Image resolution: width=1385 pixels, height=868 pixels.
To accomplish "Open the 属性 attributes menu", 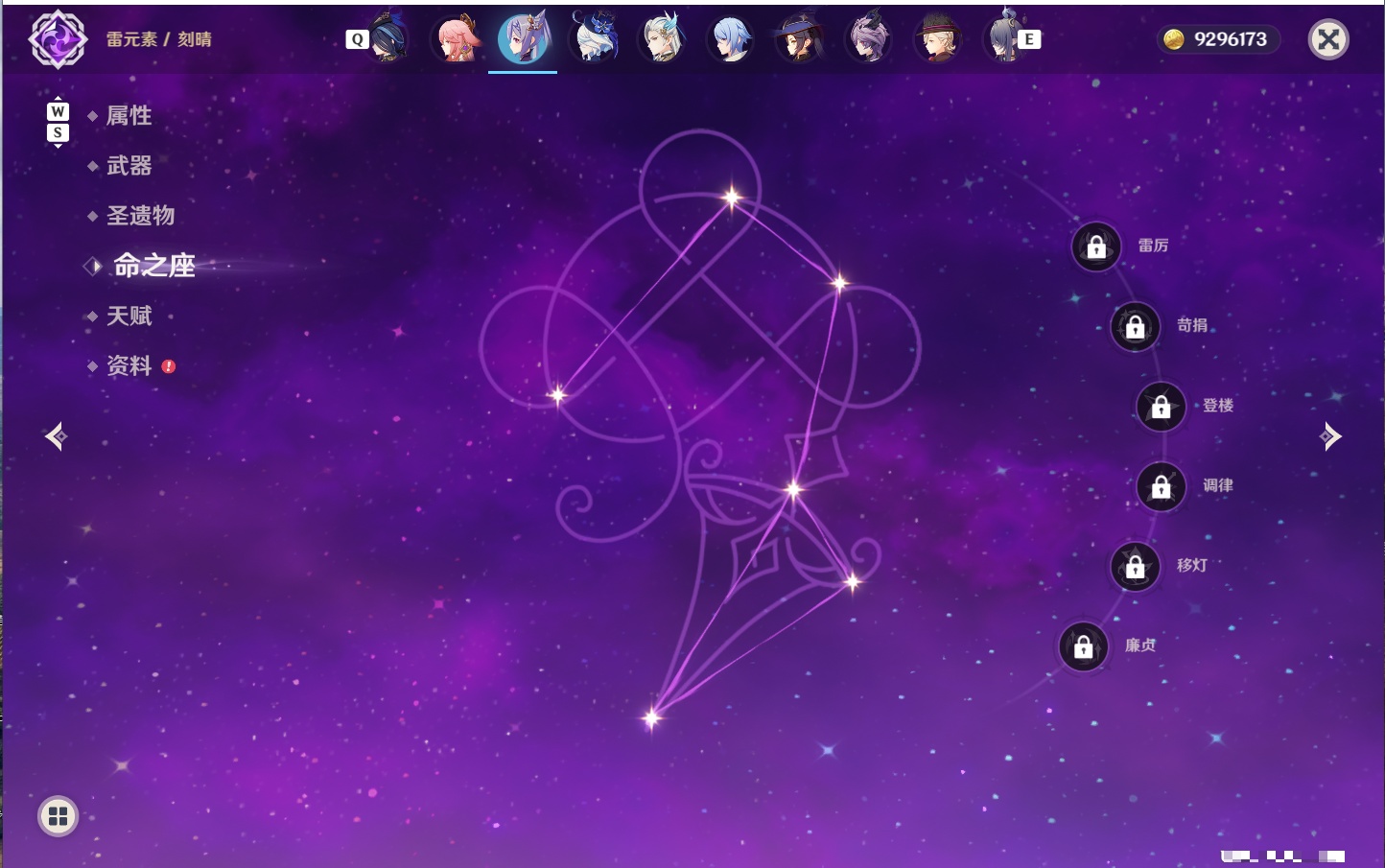I will click(129, 116).
